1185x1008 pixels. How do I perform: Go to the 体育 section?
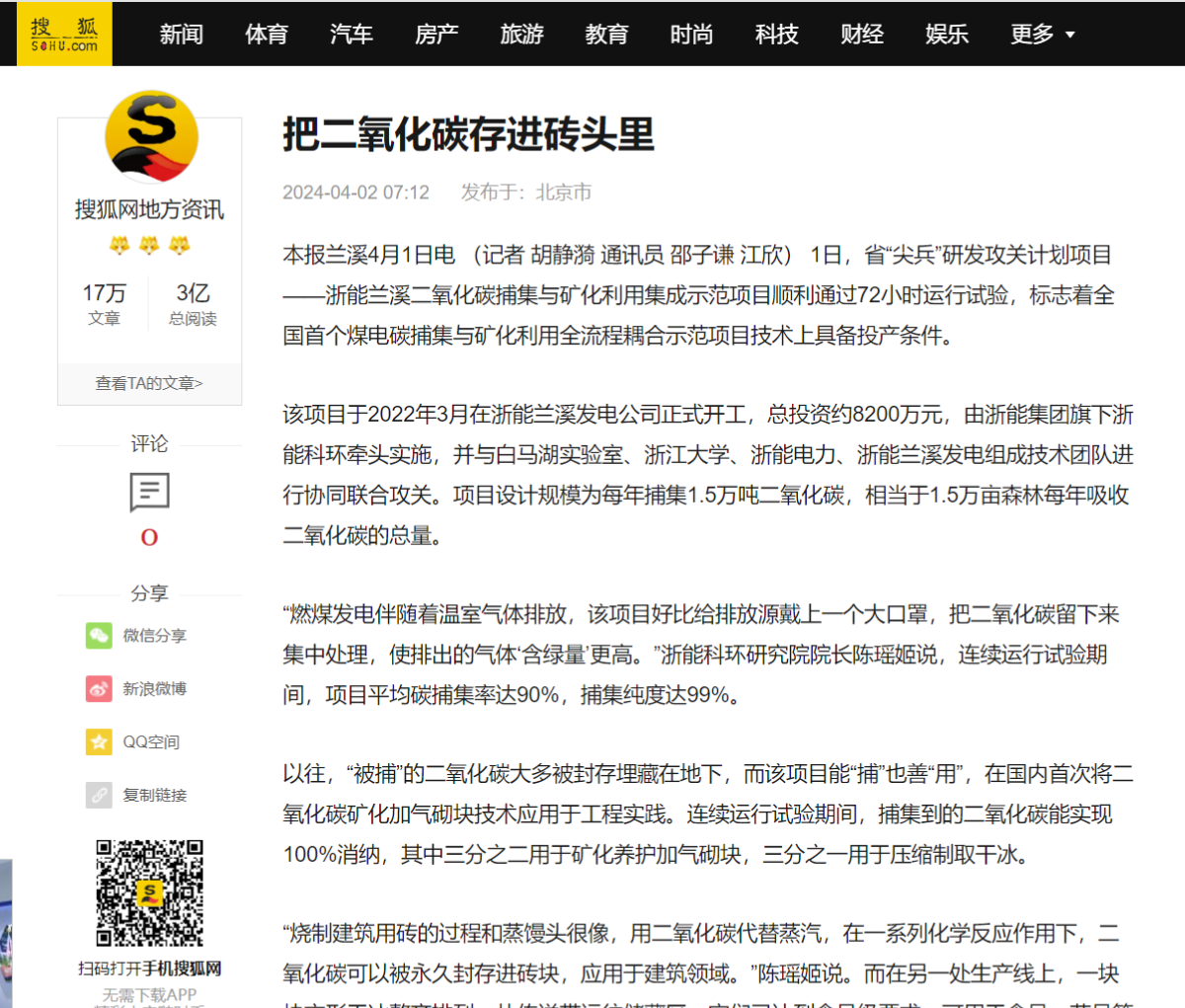click(x=267, y=35)
